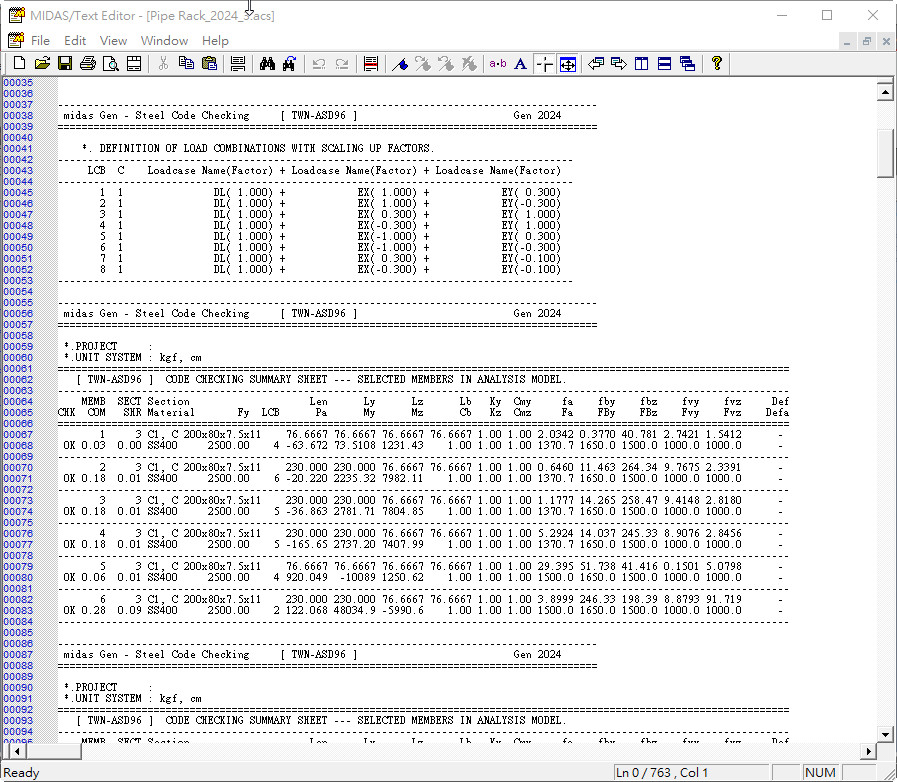Viewport: 897px width, 782px height.
Task: Paste from clipboard with the paste icon
Action: (209, 63)
